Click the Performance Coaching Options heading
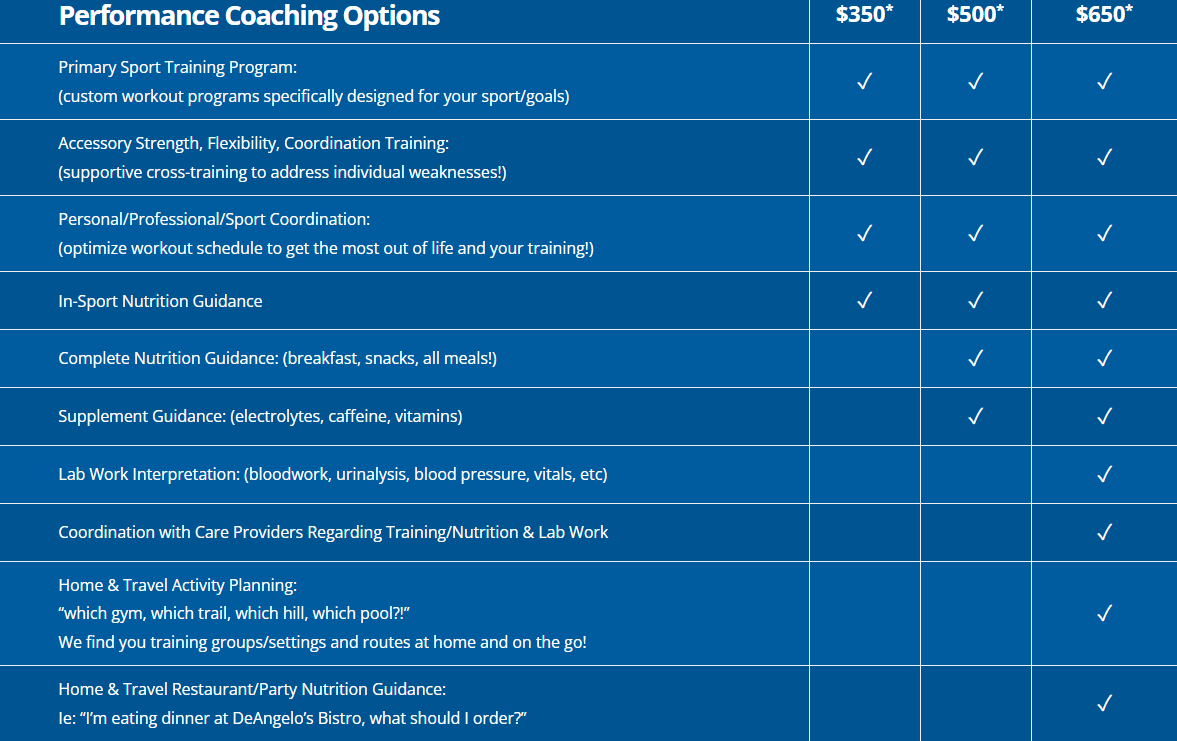Image resolution: width=1177 pixels, height=741 pixels. (x=249, y=16)
